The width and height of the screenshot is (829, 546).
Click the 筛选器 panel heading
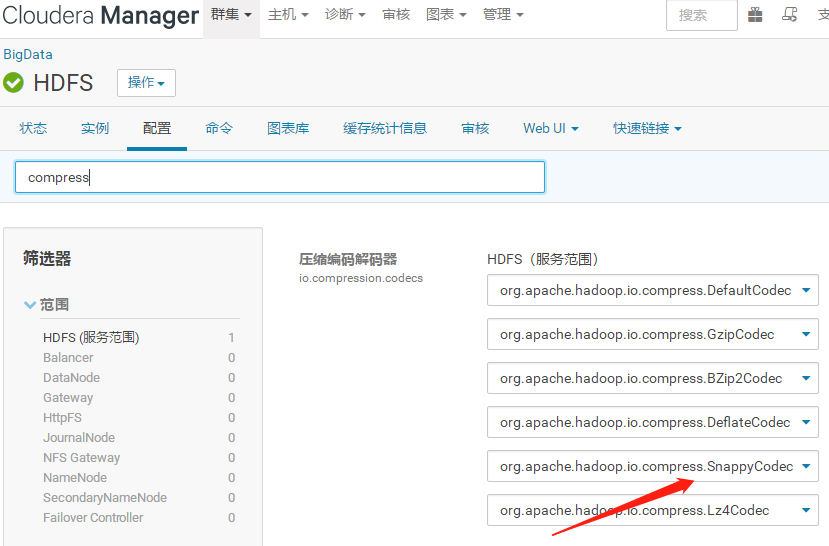[47, 258]
